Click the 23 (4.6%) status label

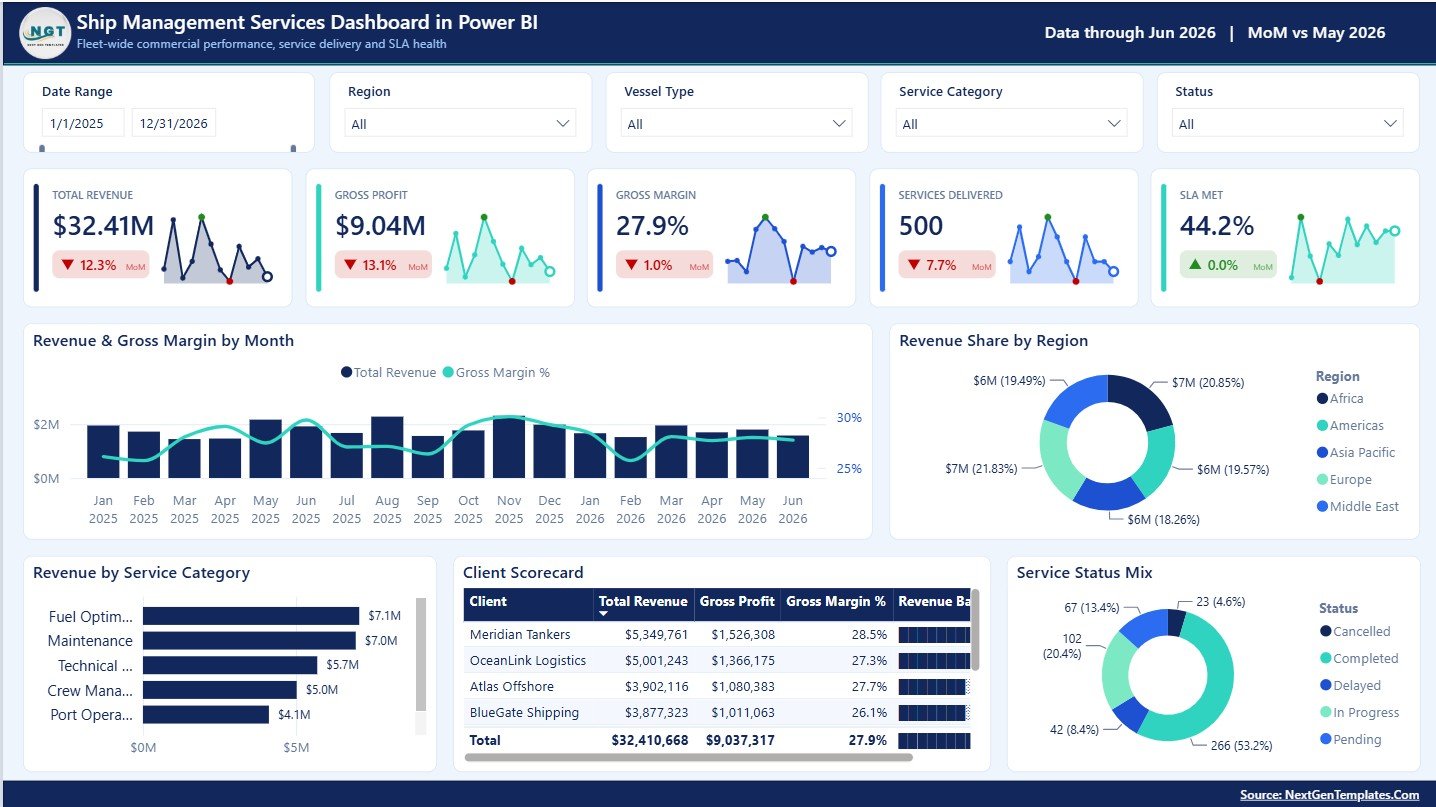(1221, 602)
